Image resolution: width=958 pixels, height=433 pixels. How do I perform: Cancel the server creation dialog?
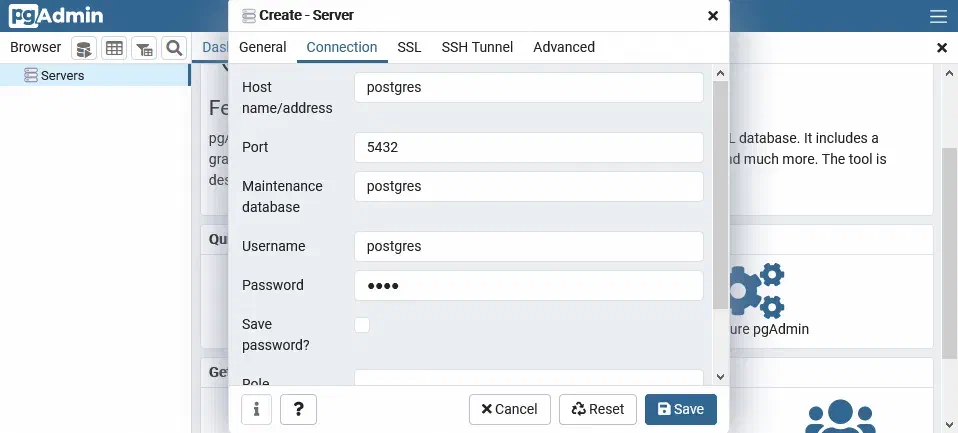(x=510, y=409)
